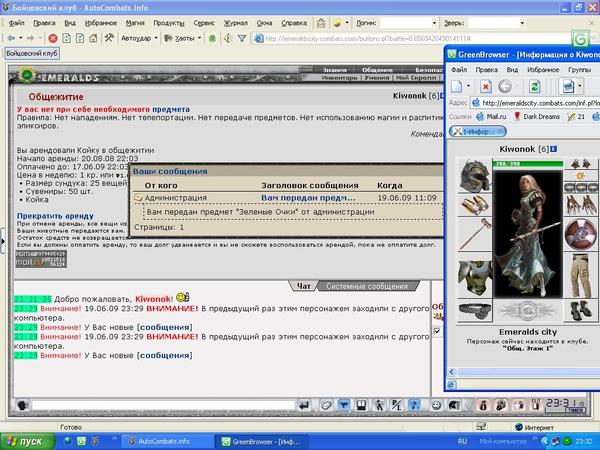Click the green circle icon in AutoCombats toolbar
Image resolution: width=600 pixels, height=450 pixels.
[212, 38]
